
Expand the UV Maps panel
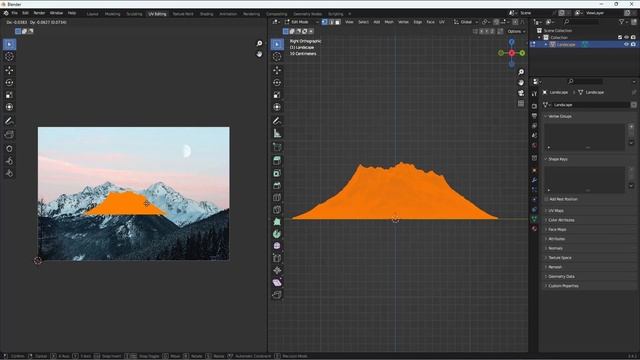pos(556,211)
